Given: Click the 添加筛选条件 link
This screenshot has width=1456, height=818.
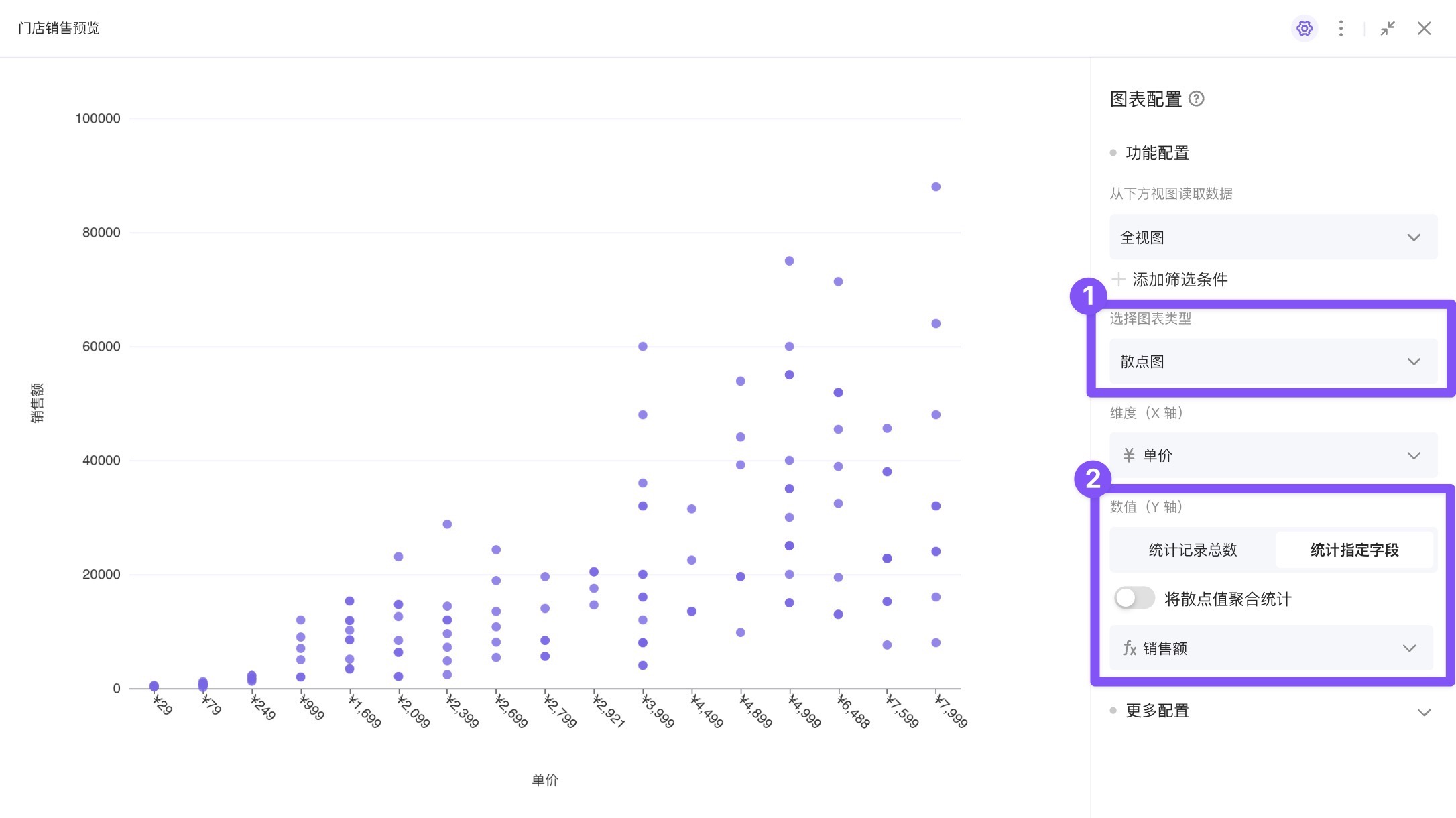Looking at the screenshot, I should [1180, 280].
